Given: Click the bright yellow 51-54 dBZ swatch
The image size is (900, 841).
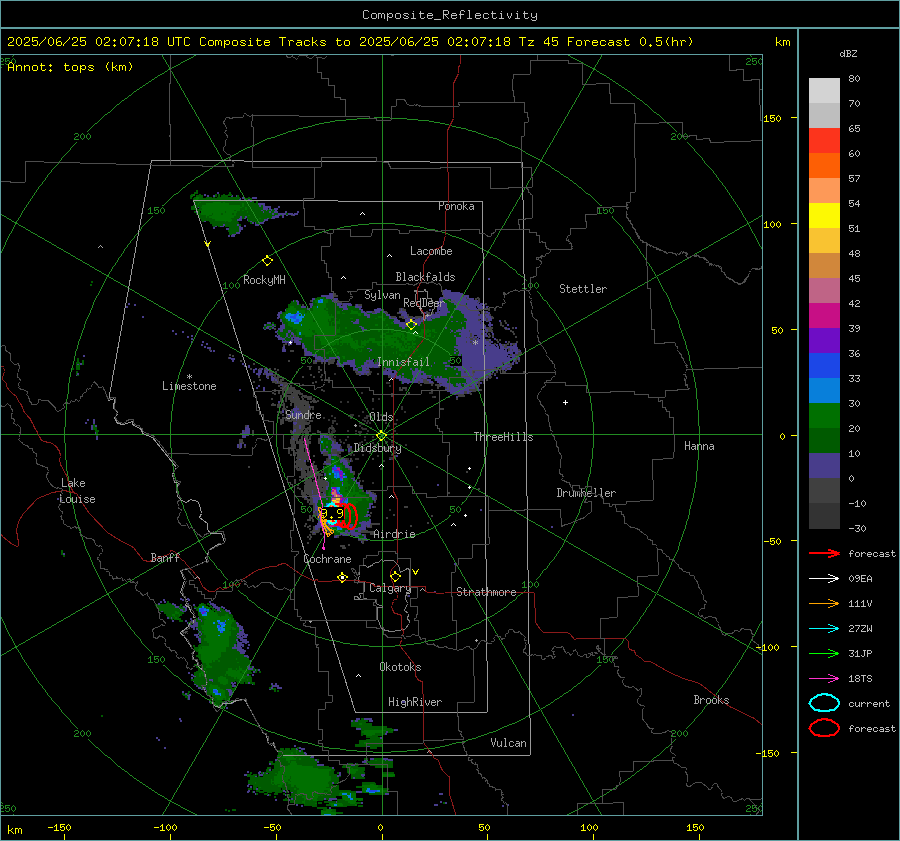Looking at the screenshot, I should (824, 216).
